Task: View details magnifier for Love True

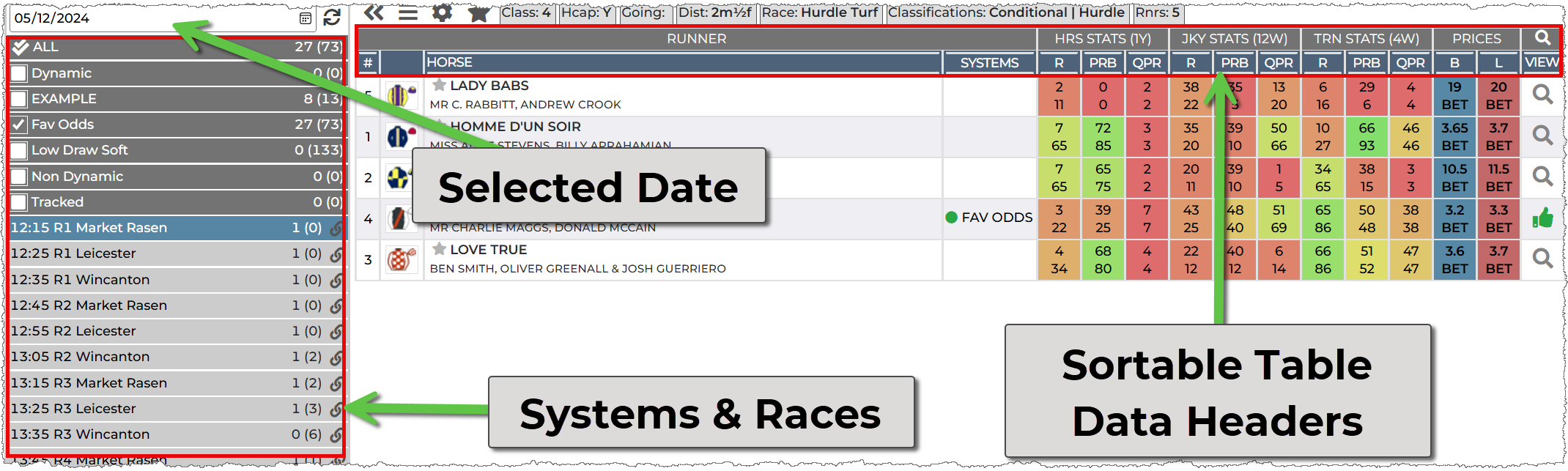Action: [x=1542, y=259]
